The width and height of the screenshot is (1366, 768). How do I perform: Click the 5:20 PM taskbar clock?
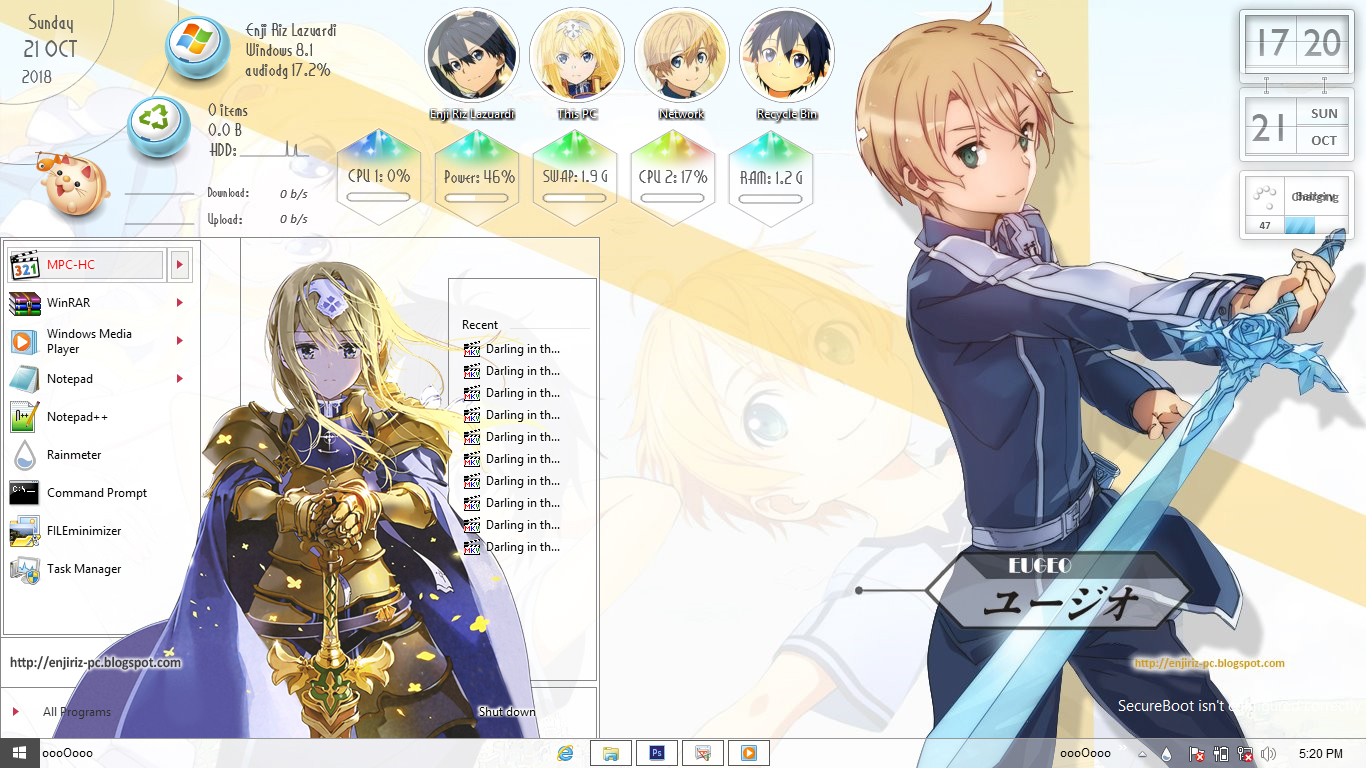point(1321,754)
